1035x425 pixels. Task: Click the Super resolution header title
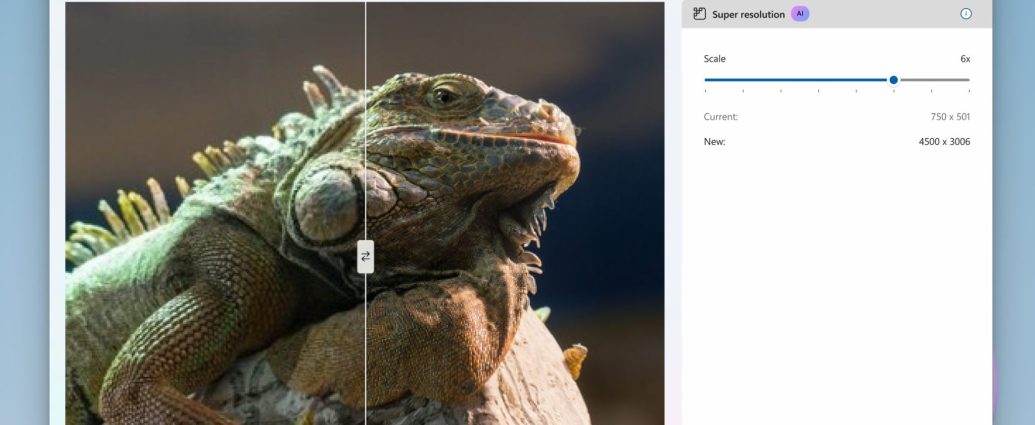[x=748, y=14]
